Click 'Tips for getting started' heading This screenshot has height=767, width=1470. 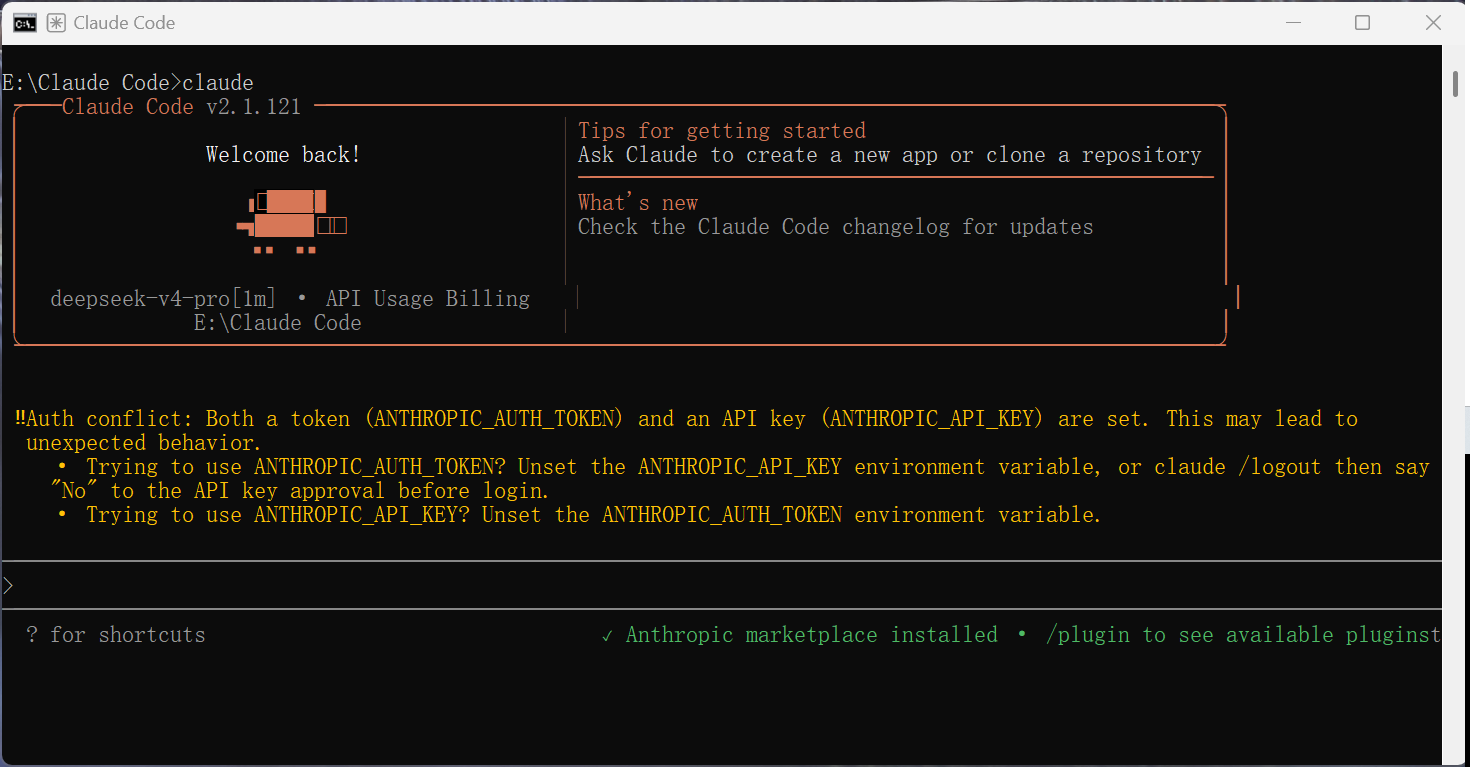[722, 131]
